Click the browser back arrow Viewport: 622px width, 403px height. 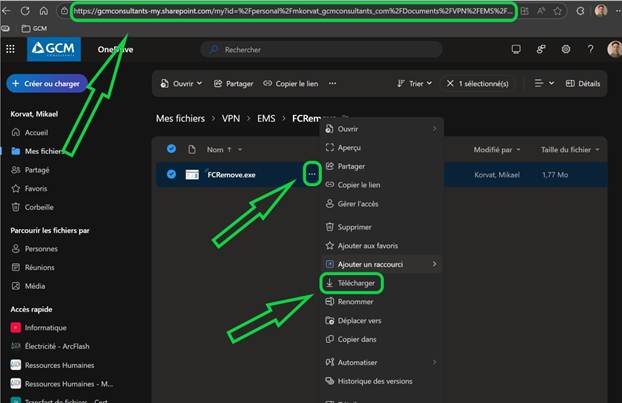6,11
